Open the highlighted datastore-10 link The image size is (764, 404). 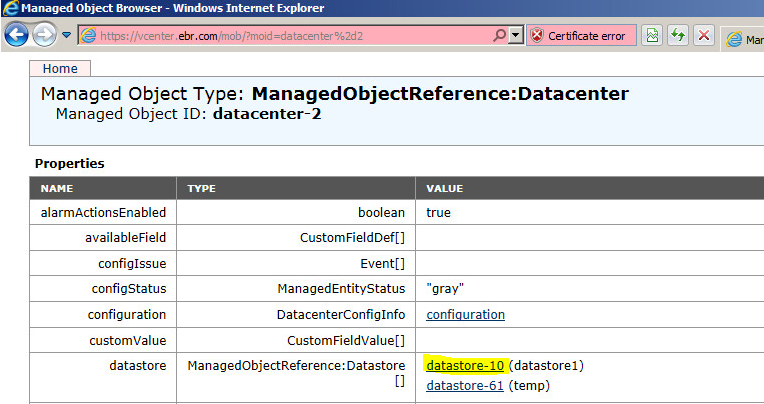click(465, 365)
